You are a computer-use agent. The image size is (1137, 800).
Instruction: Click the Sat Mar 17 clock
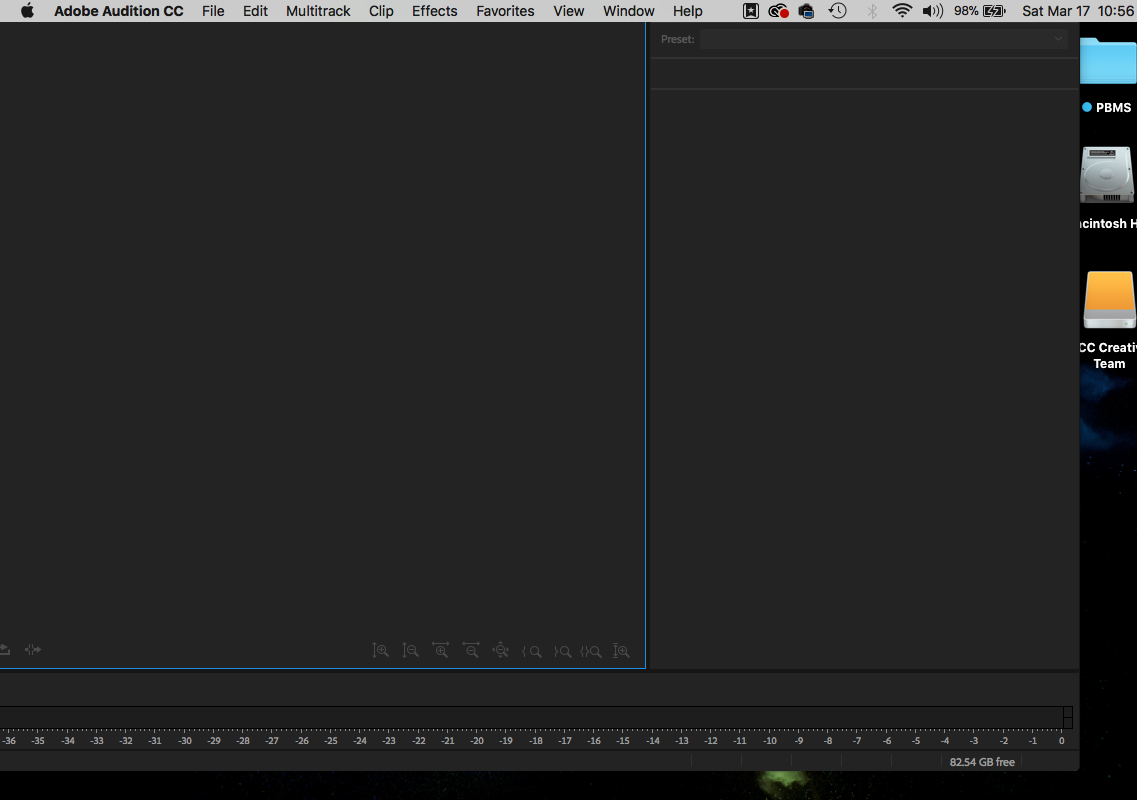pos(1078,11)
